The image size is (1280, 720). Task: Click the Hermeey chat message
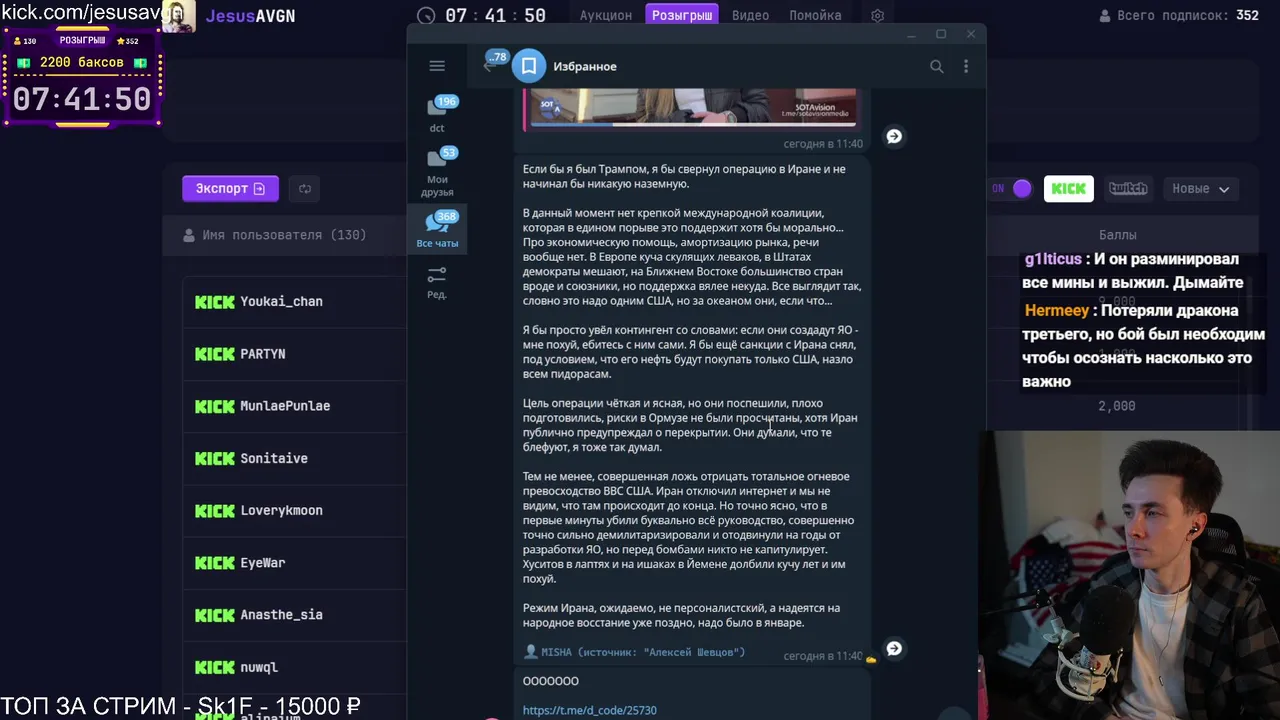1143,346
